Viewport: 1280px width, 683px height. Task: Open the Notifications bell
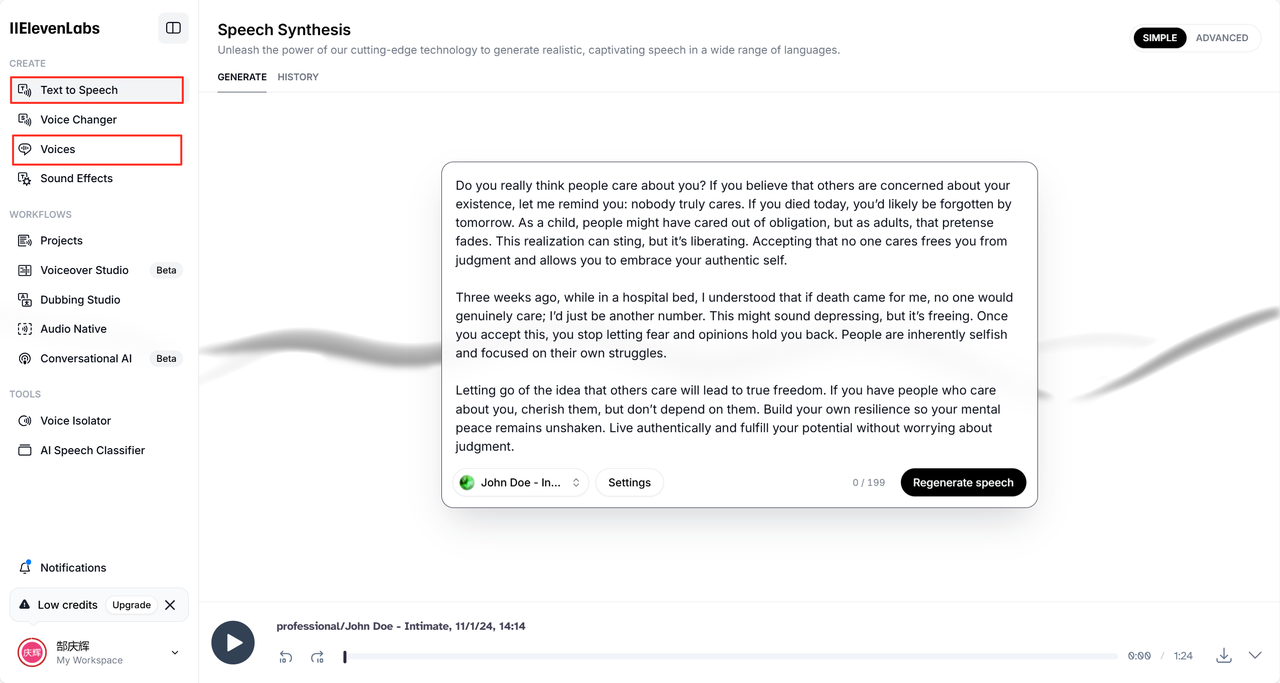tap(25, 567)
